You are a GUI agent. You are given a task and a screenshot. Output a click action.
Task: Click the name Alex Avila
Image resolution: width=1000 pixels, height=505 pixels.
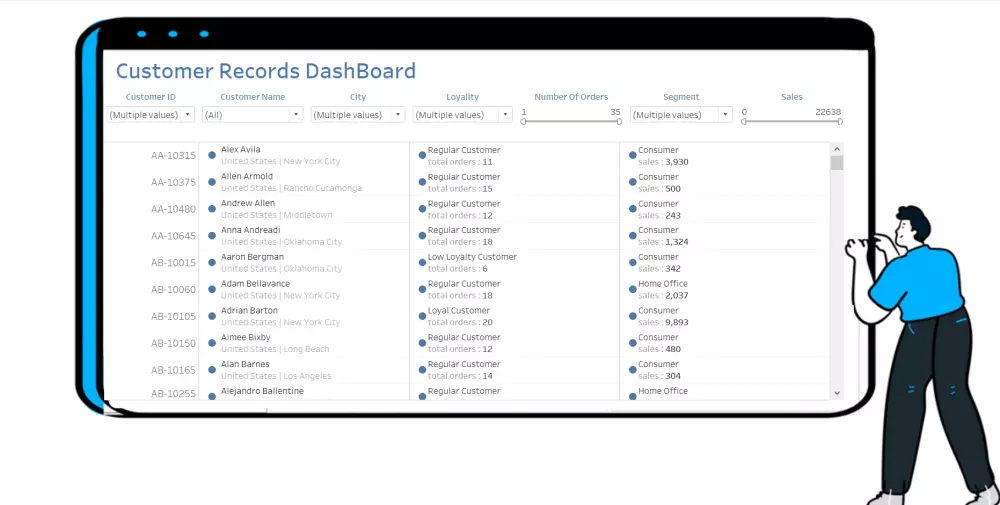click(x=240, y=149)
